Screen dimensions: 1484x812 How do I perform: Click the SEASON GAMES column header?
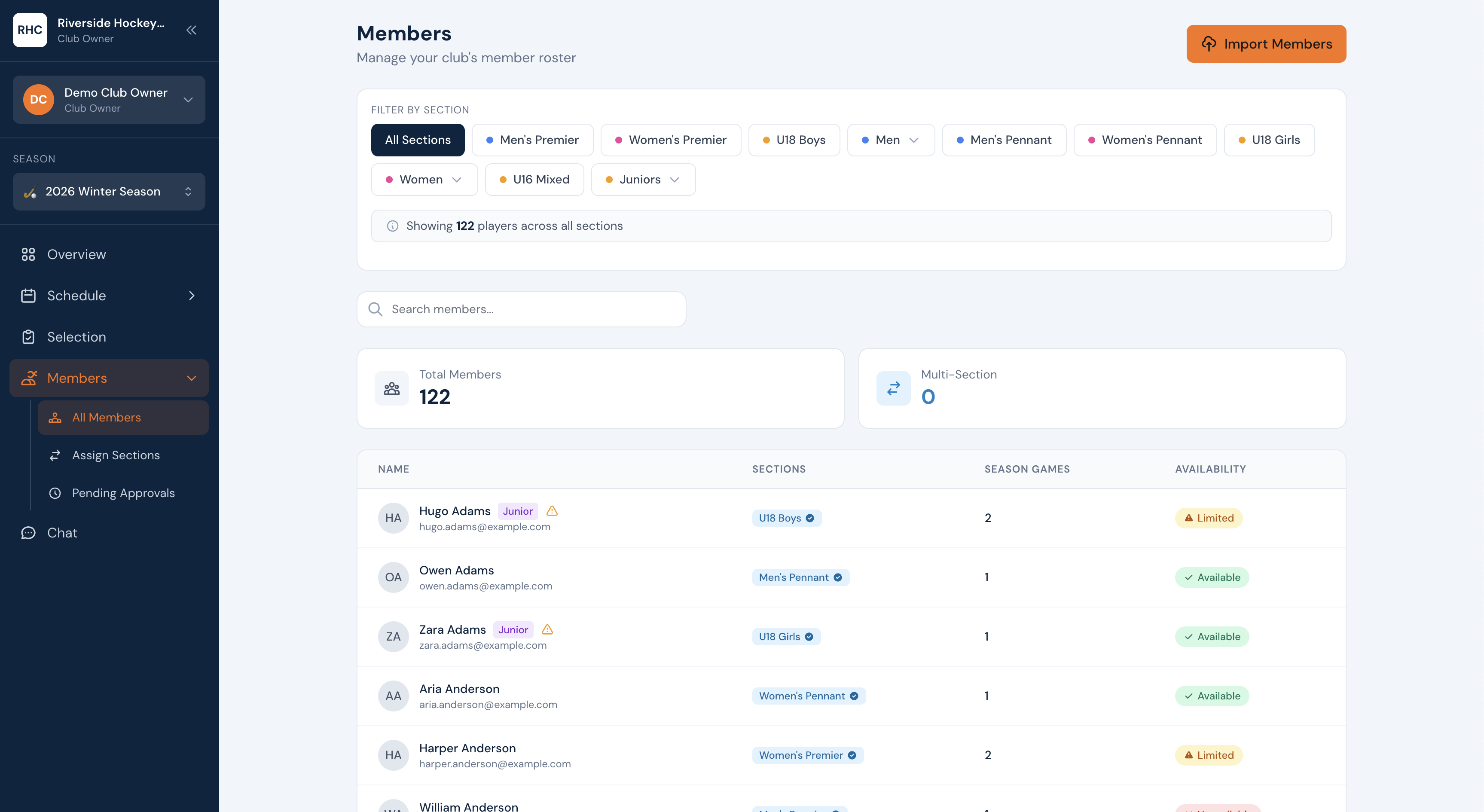(x=1027, y=469)
